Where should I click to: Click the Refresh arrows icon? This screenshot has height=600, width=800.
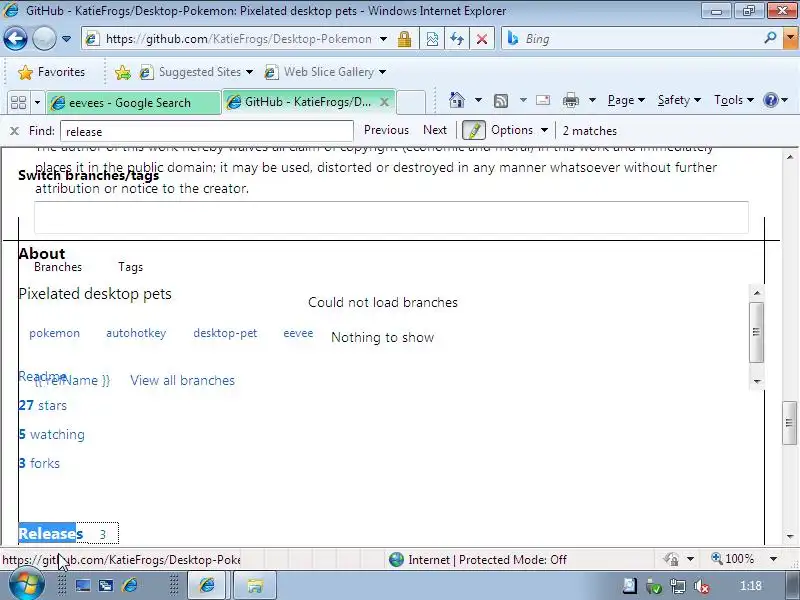click(x=457, y=39)
